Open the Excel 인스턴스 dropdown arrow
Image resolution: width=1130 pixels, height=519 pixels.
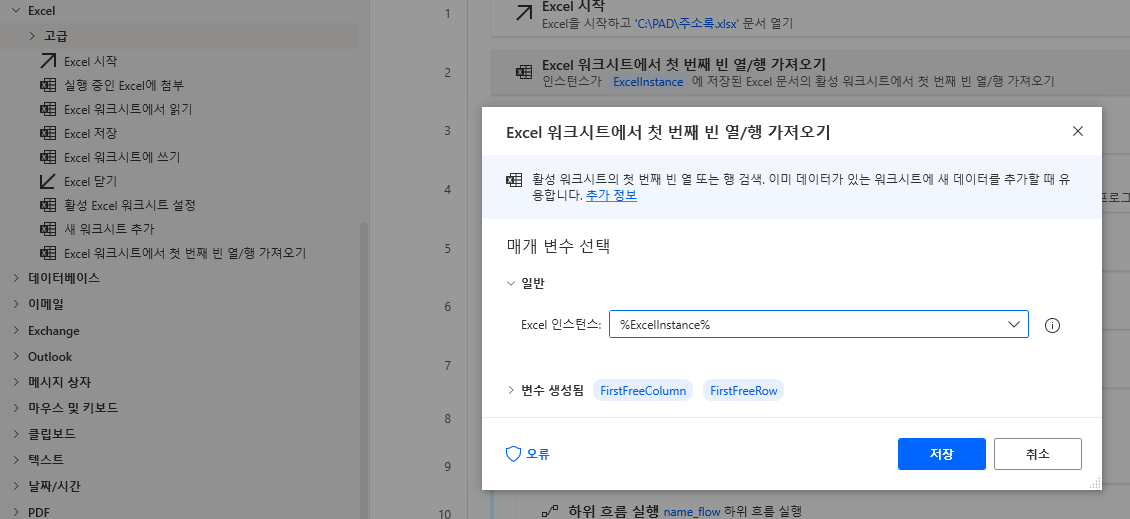coord(1014,324)
